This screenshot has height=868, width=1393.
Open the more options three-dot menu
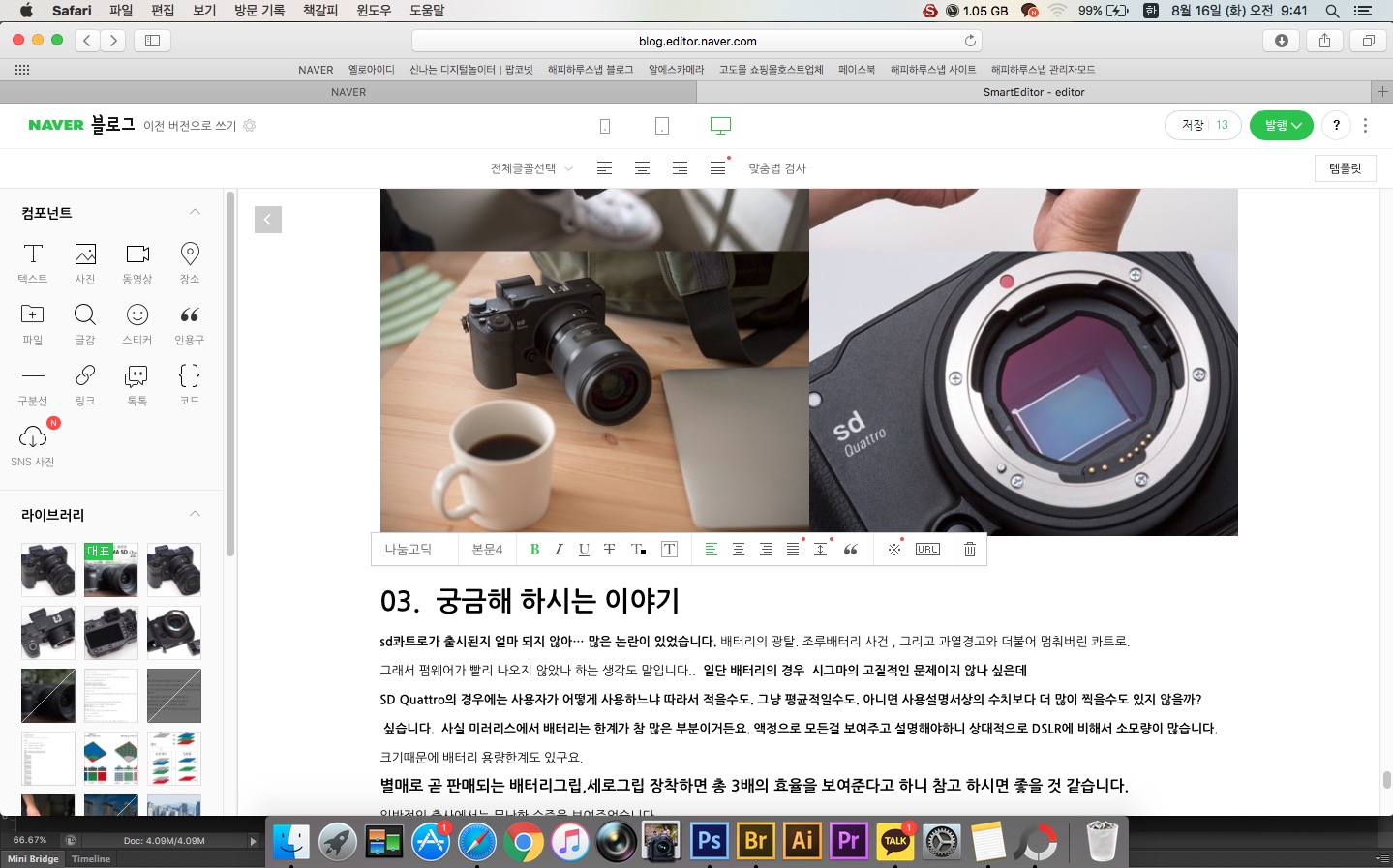click(x=1365, y=125)
